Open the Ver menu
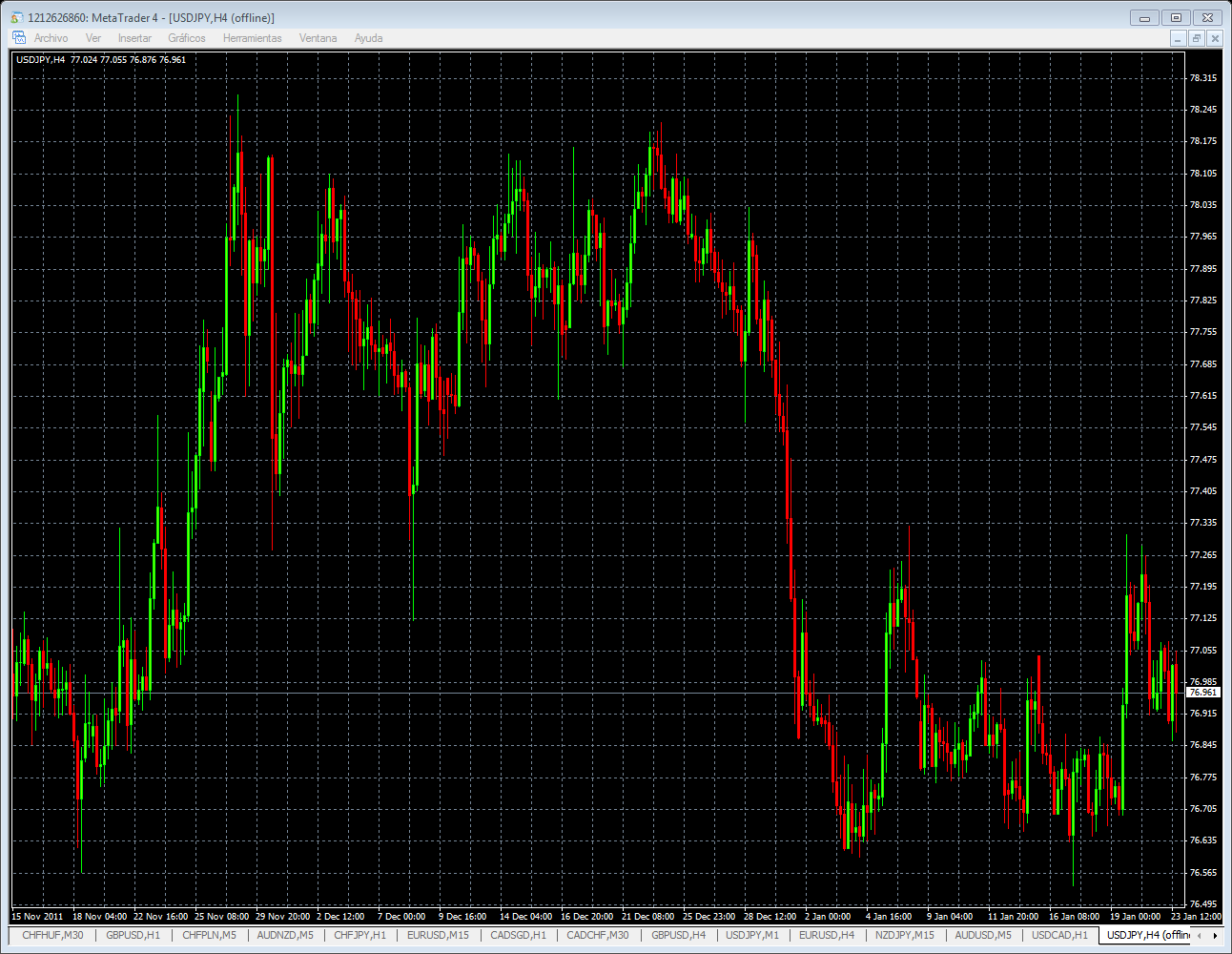This screenshot has width=1232, height=954. coord(93,38)
